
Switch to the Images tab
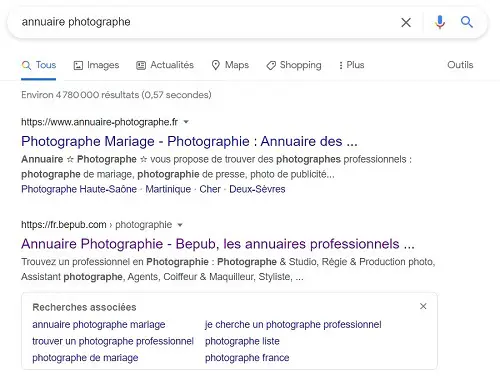[x=96, y=65]
